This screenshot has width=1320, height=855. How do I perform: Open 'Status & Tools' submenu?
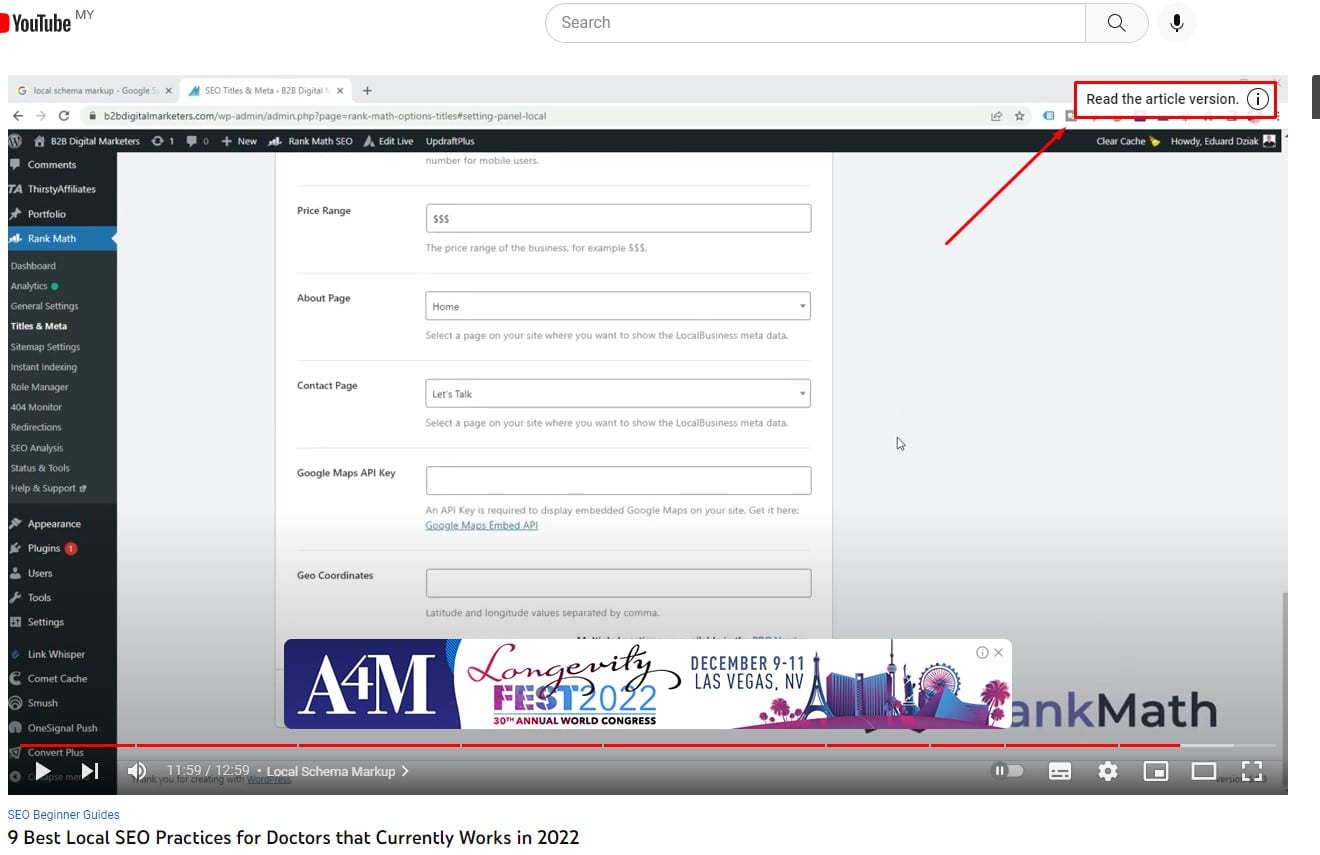40,468
